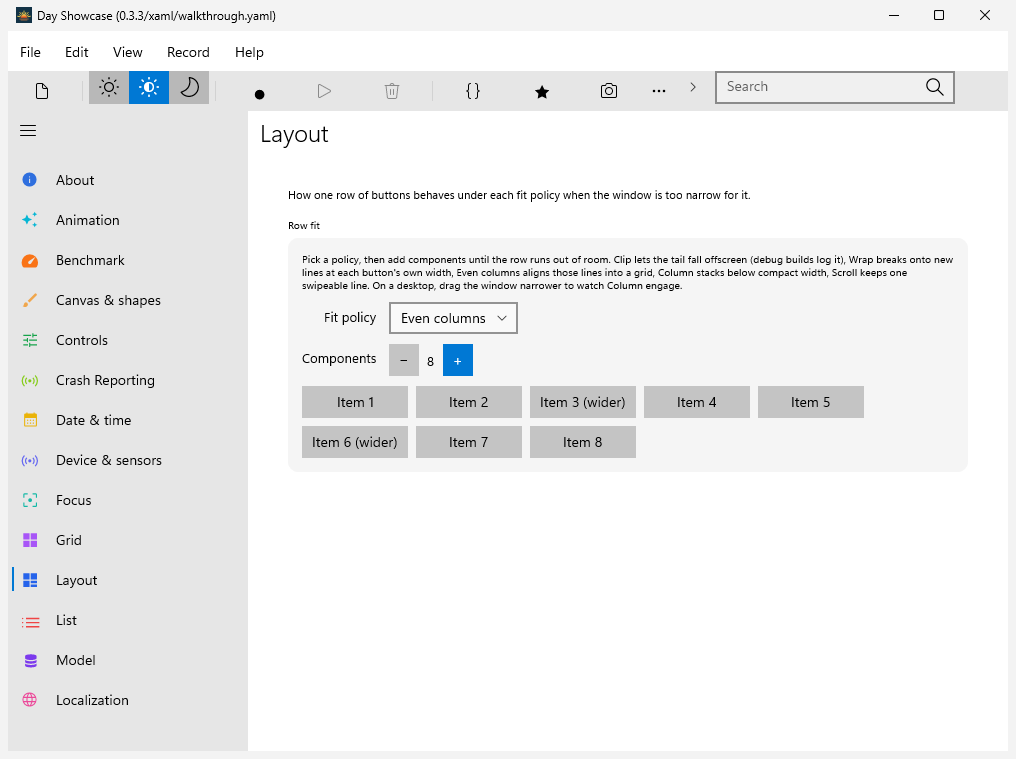
Task: Open the three-dot more options icon
Action: (659, 91)
